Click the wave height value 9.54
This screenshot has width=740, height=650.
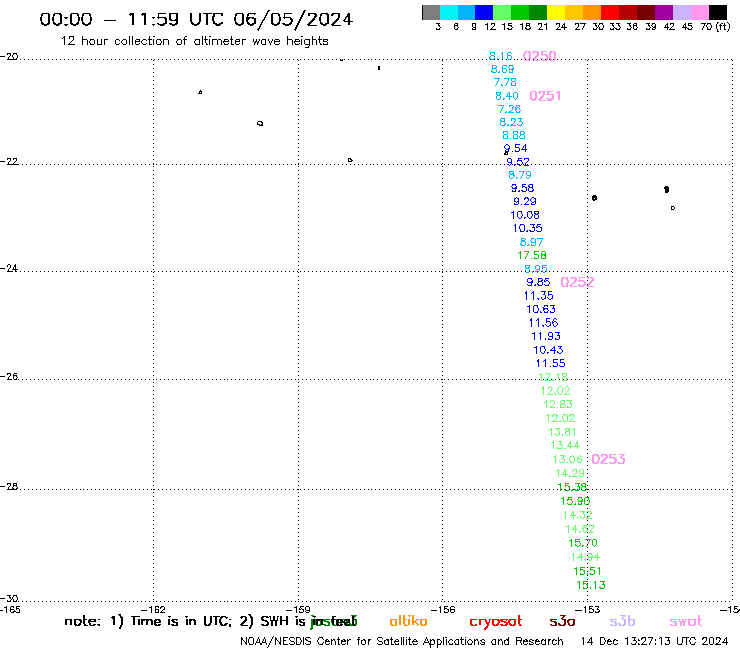515,149
